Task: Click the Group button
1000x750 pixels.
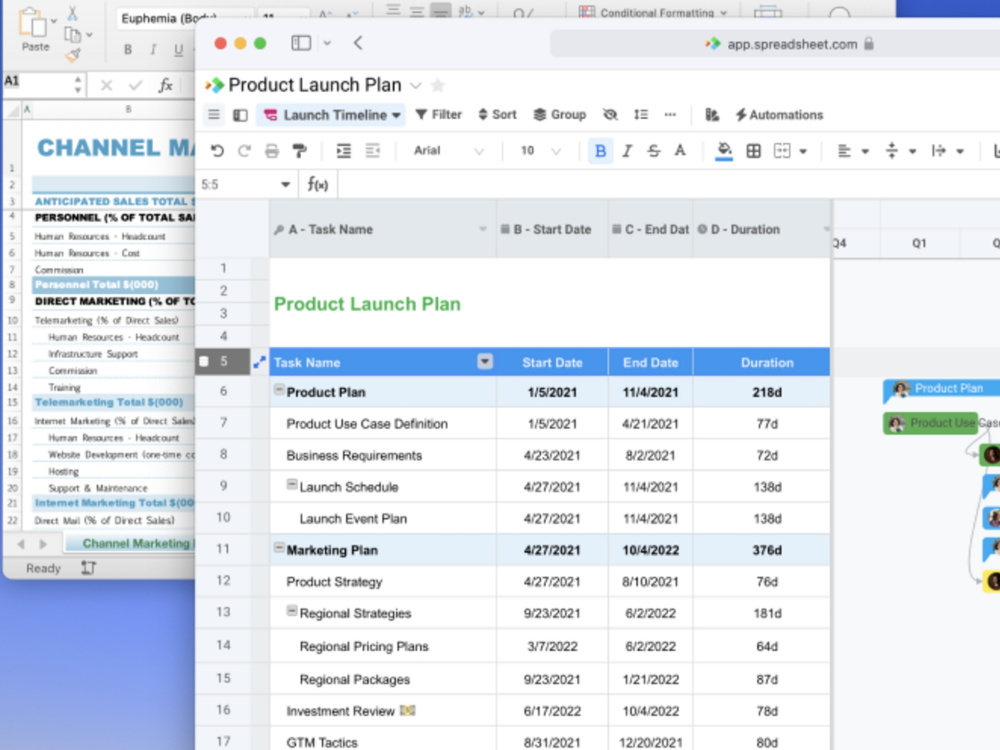Action: pos(559,115)
